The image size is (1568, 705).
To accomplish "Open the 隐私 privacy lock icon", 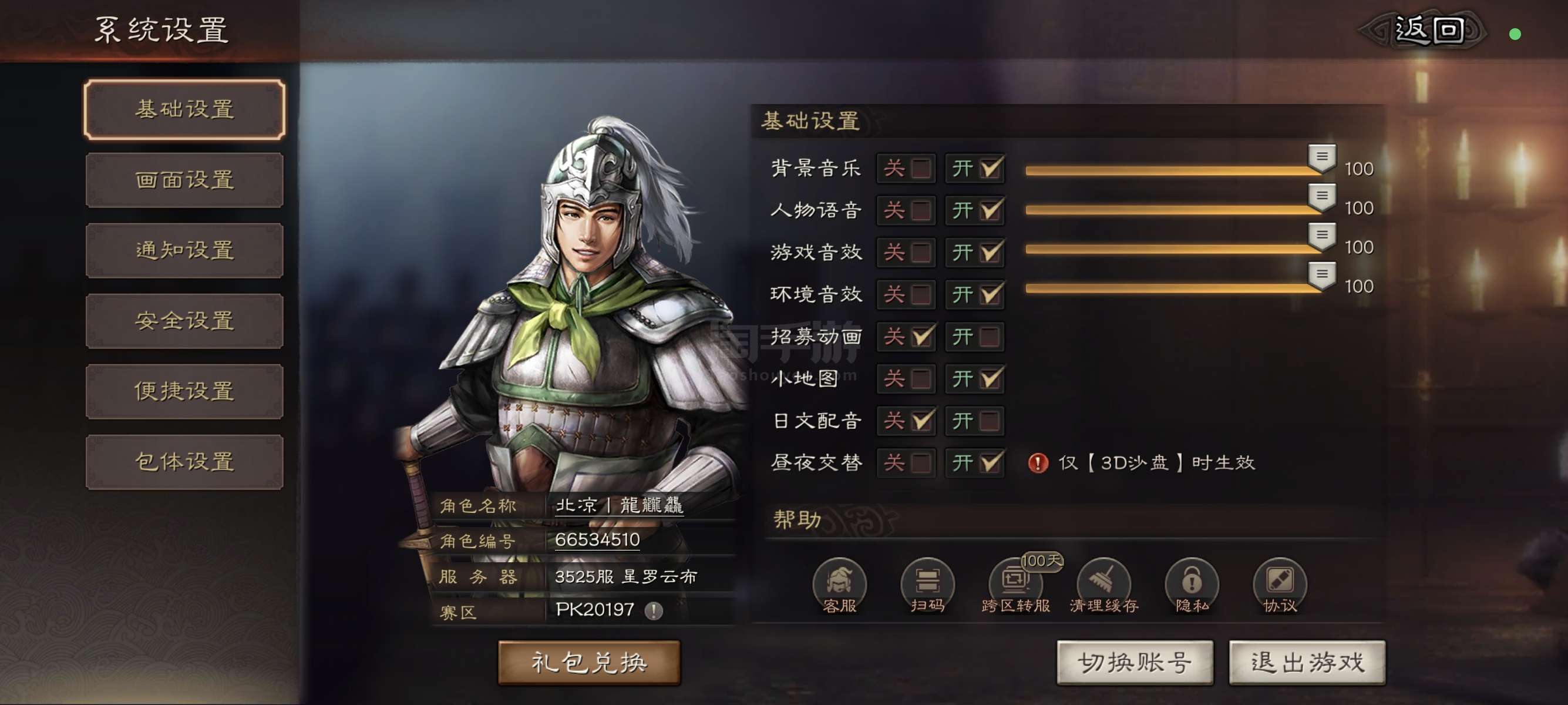I will [x=1191, y=583].
